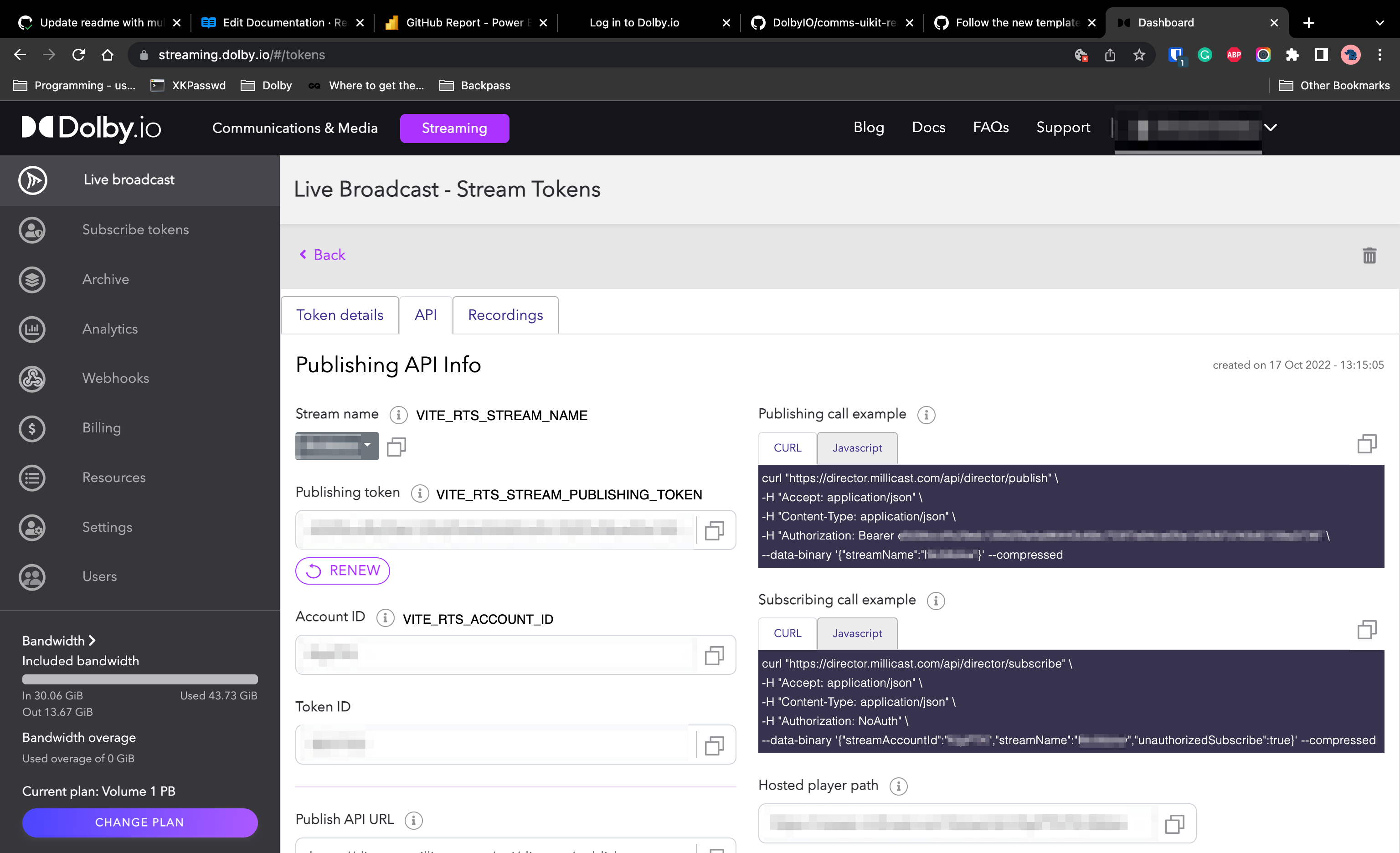Go back via the Back link
The height and width of the screenshot is (853, 1400).
click(323, 255)
